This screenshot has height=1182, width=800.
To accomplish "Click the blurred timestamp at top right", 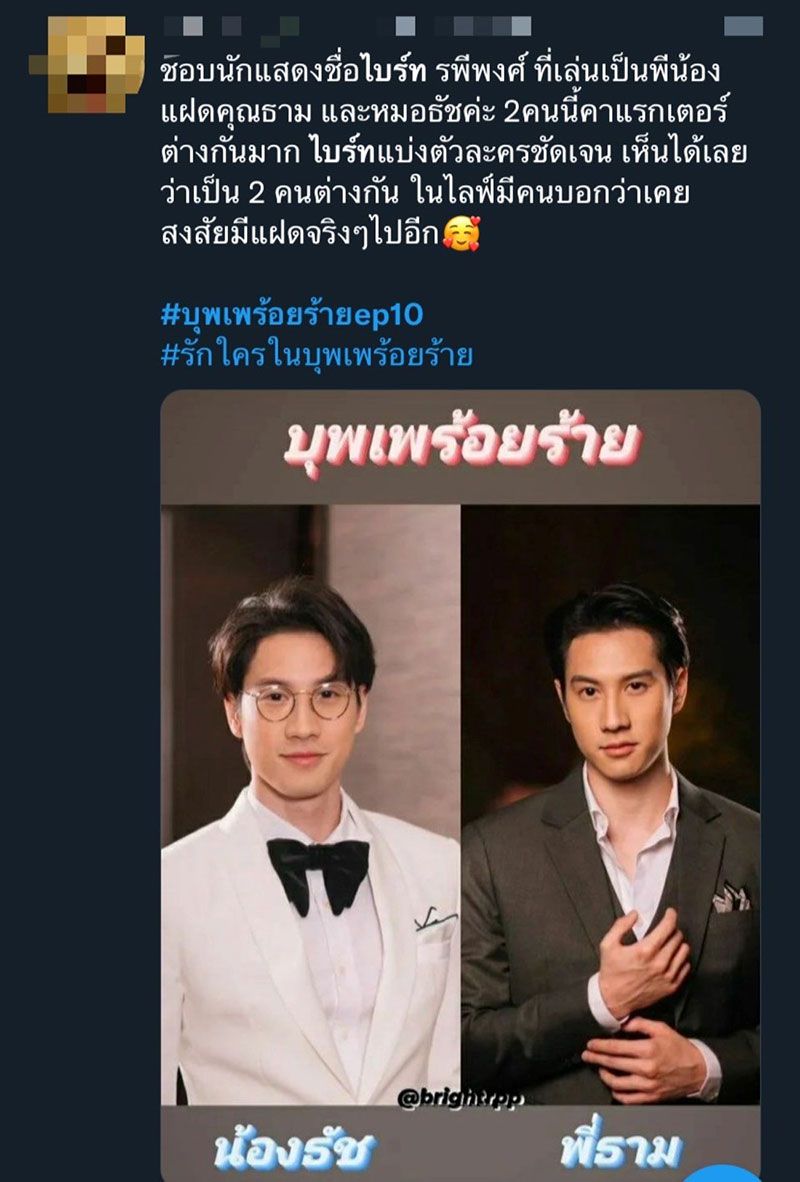I will point(743,27).
